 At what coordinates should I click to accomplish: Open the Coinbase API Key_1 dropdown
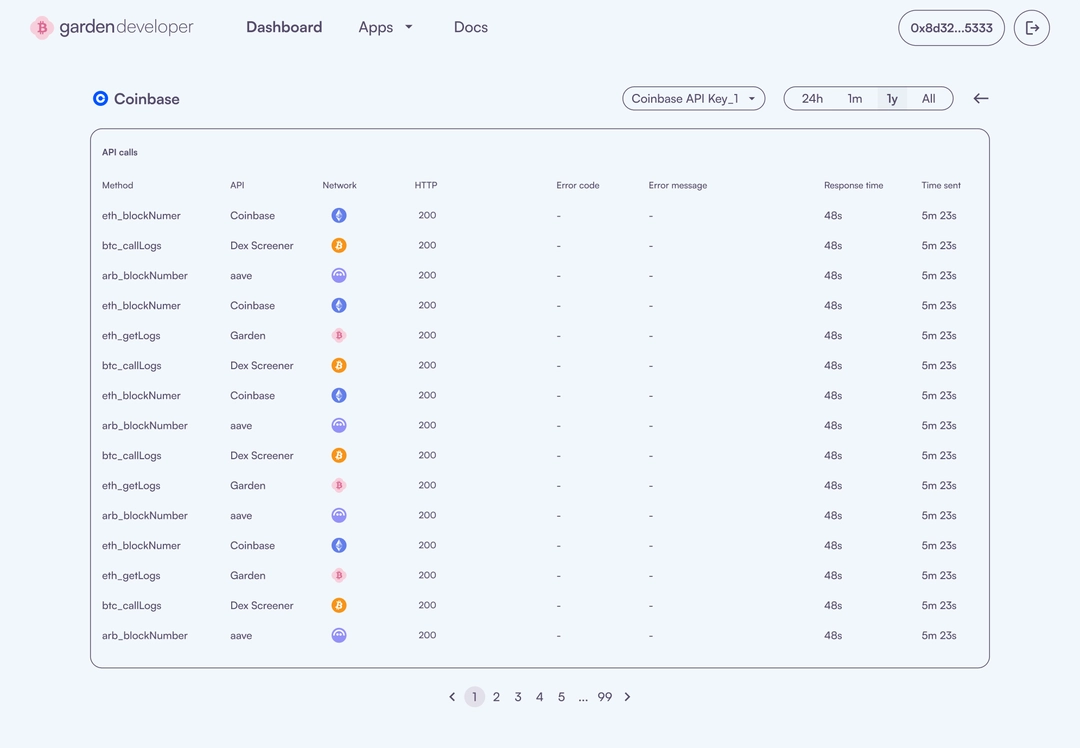(x=694, y=98)
